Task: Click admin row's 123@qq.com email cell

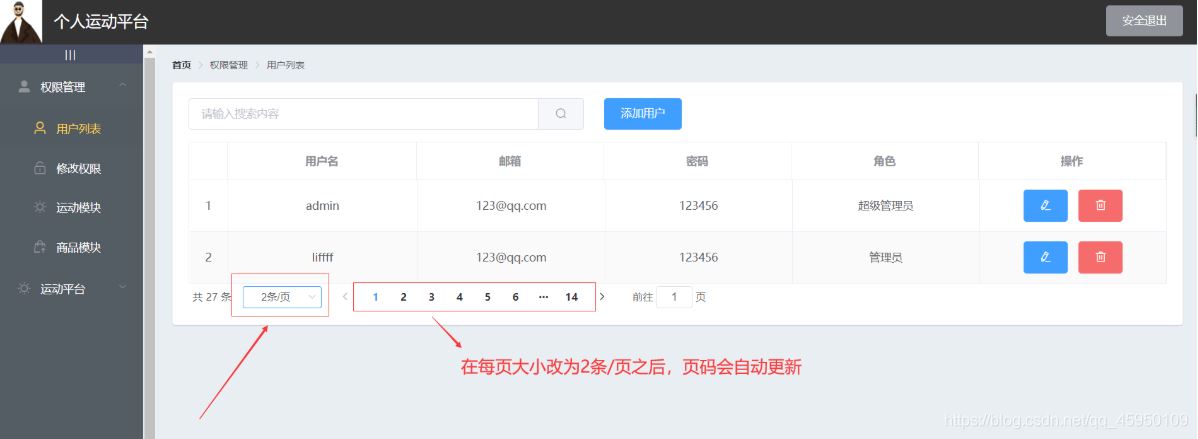Action: 510,205
